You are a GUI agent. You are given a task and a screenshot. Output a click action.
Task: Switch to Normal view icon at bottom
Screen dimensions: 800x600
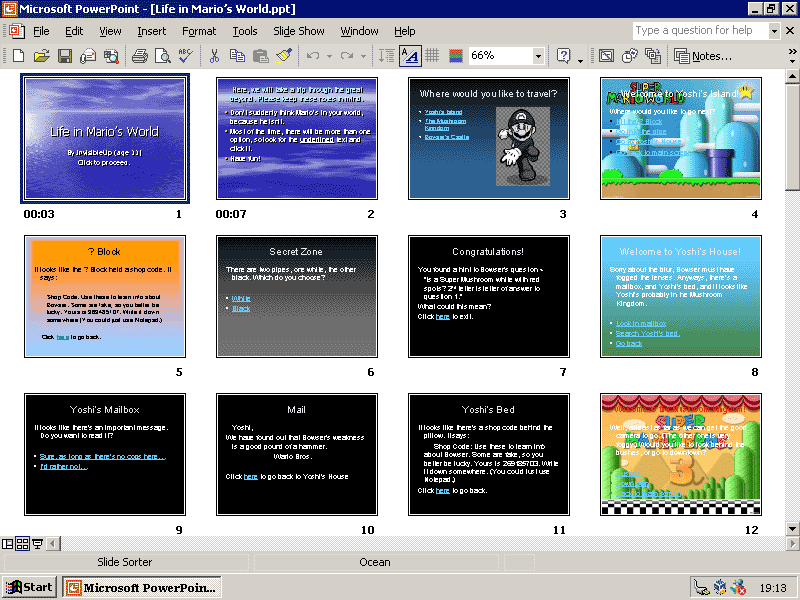pos(8,543)
